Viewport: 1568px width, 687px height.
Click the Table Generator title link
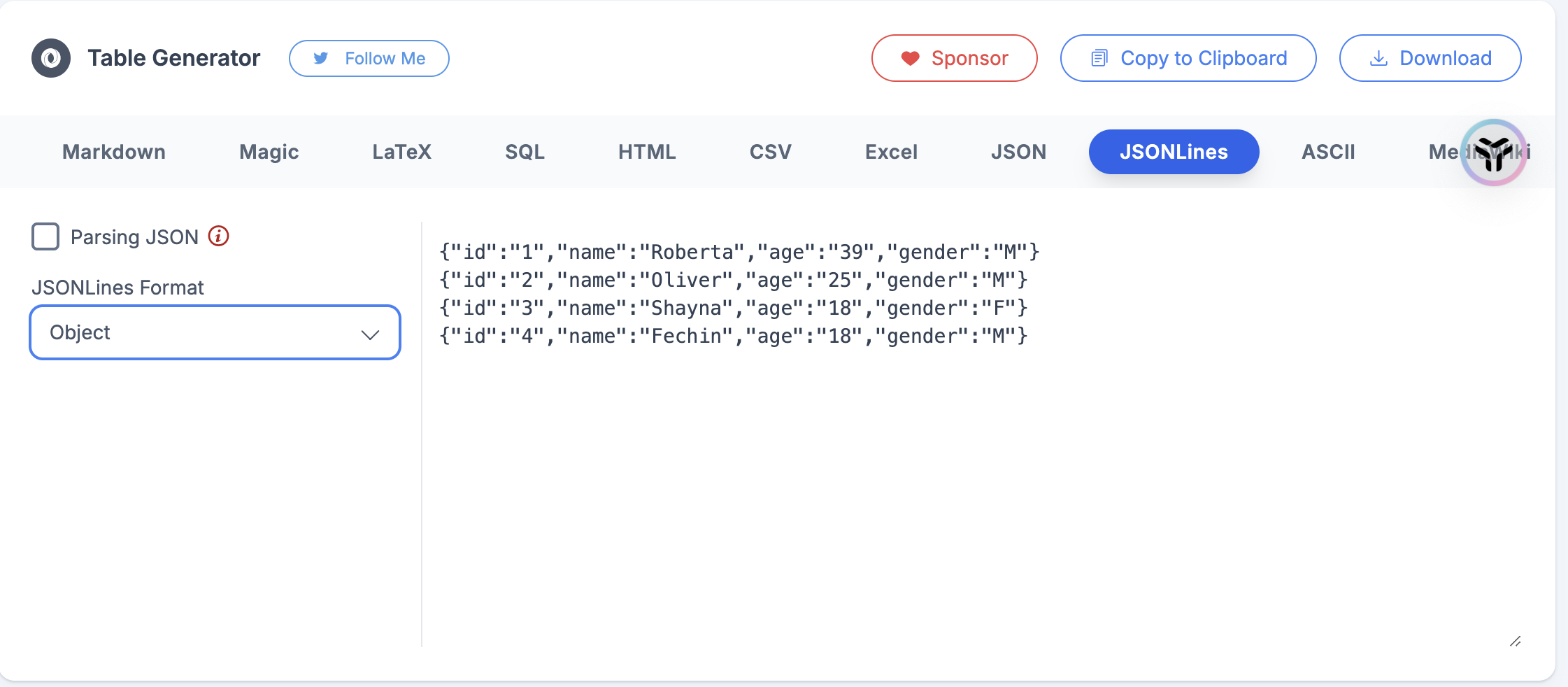coord(174,58)
